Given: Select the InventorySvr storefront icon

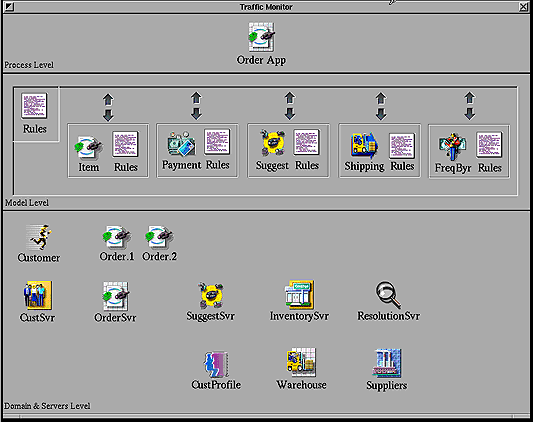Looking at the screenshot, I should pos(299,295).
